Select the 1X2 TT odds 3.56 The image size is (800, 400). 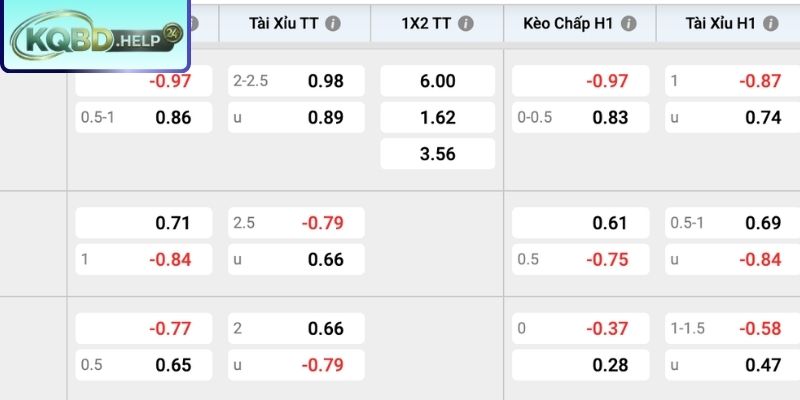pos(438,154)
